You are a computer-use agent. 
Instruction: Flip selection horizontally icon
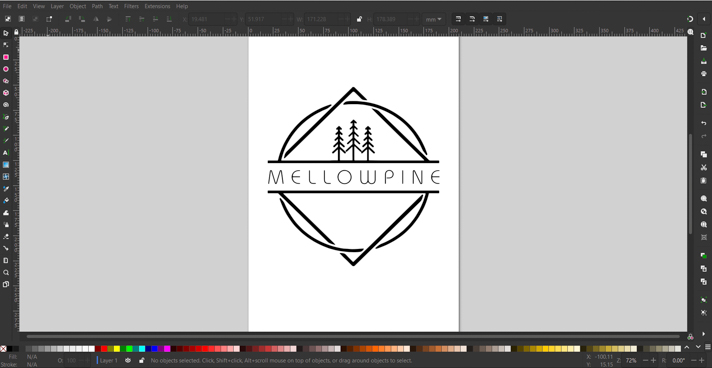[96, 19]
